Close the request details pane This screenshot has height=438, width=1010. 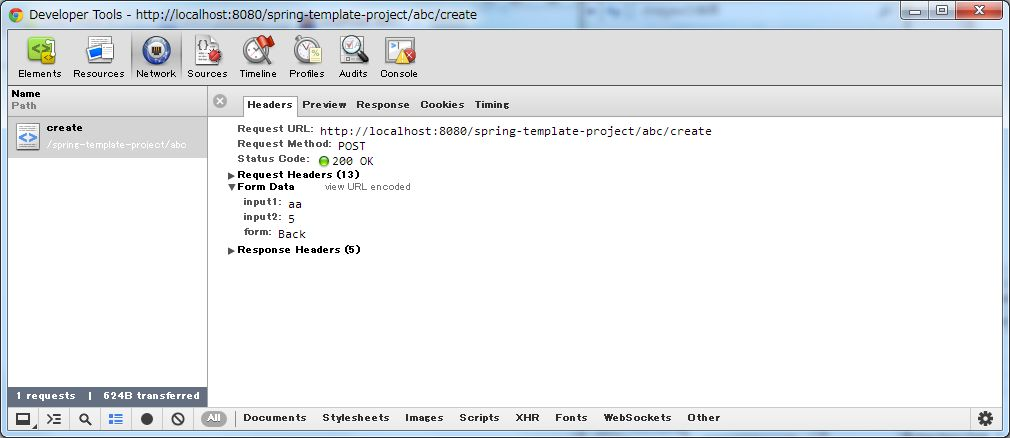220,101
